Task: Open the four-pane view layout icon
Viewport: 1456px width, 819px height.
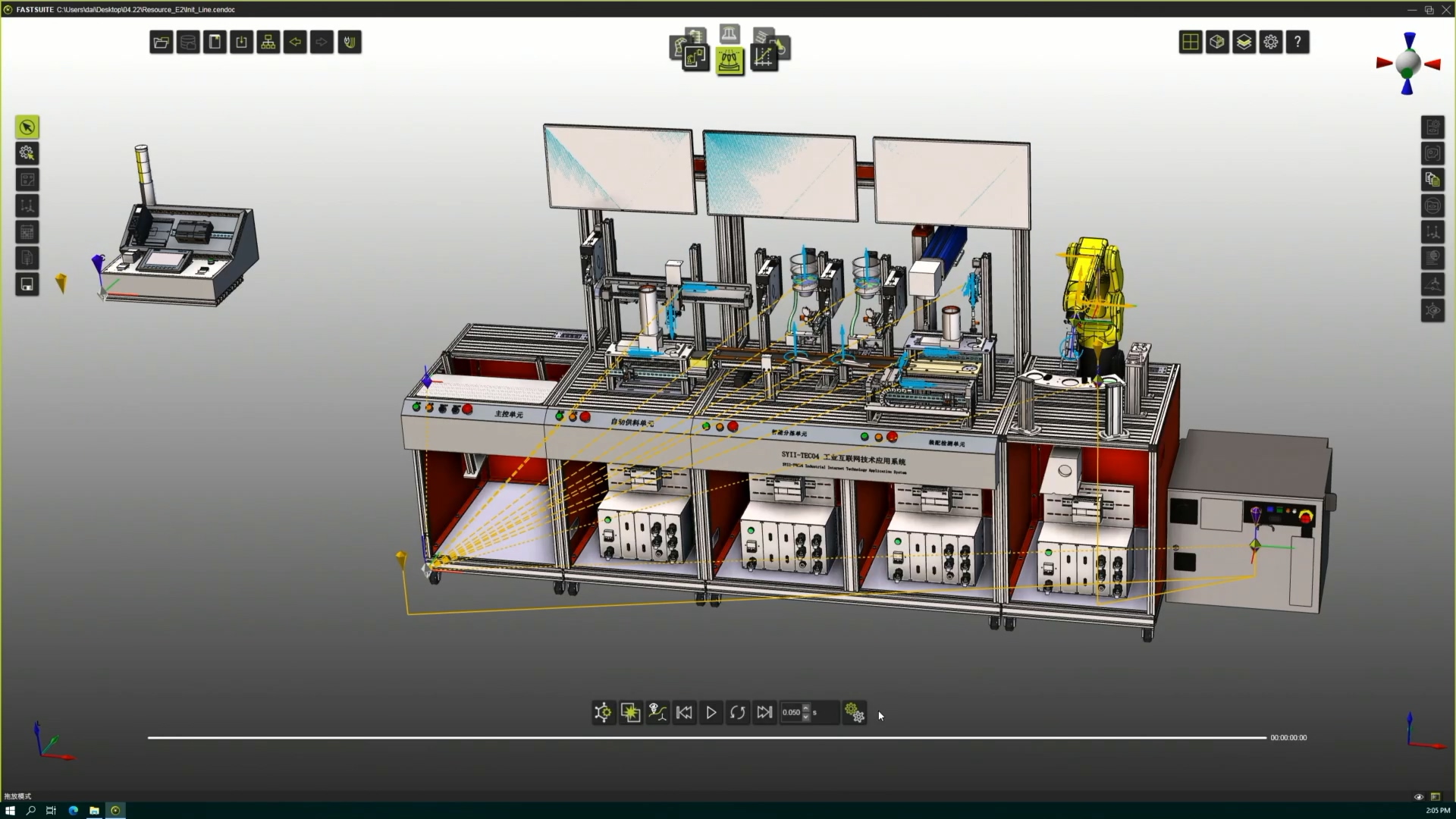Action: tap(1191, 42)
